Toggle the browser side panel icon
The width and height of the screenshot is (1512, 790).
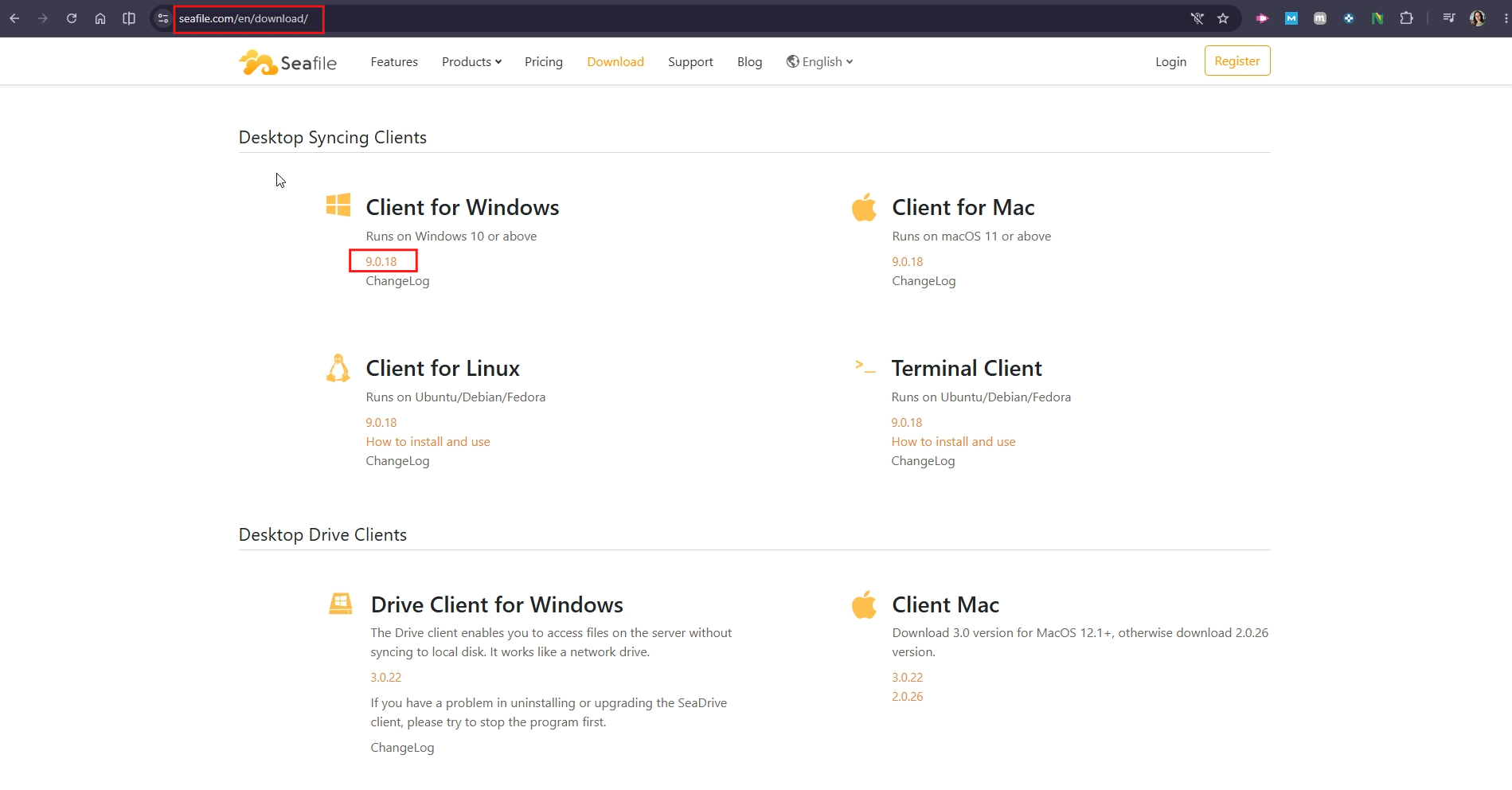click(129, 18)
